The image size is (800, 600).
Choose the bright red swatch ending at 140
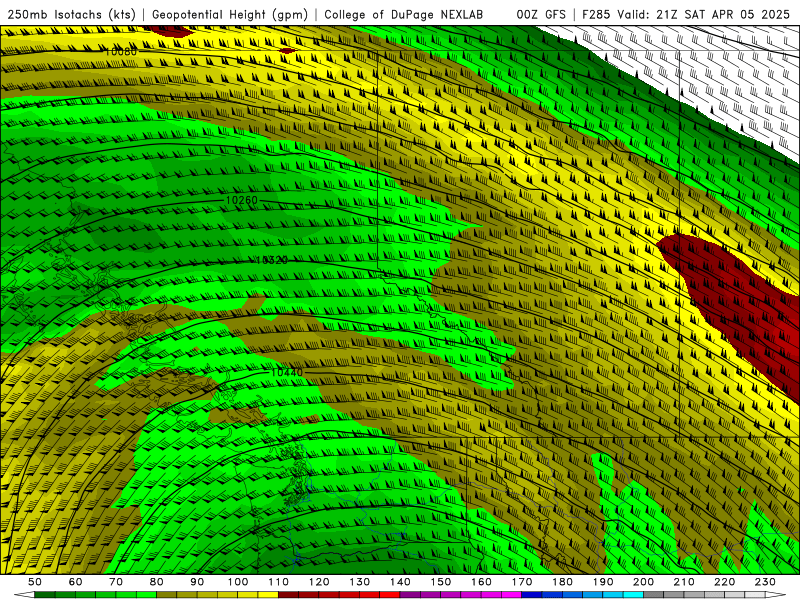390,595
